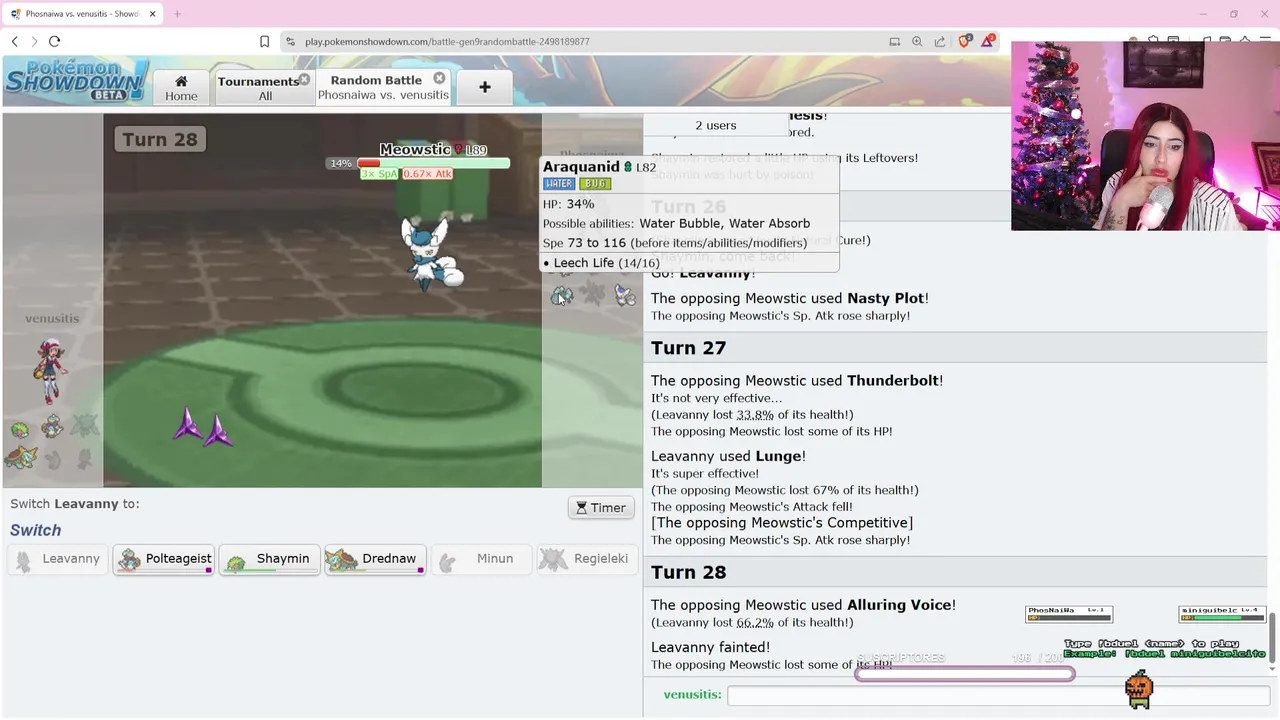Click the faded Regieleki icon in team sidebar
Viewport: 1280px width, 720px height.
tap(85, 426)
